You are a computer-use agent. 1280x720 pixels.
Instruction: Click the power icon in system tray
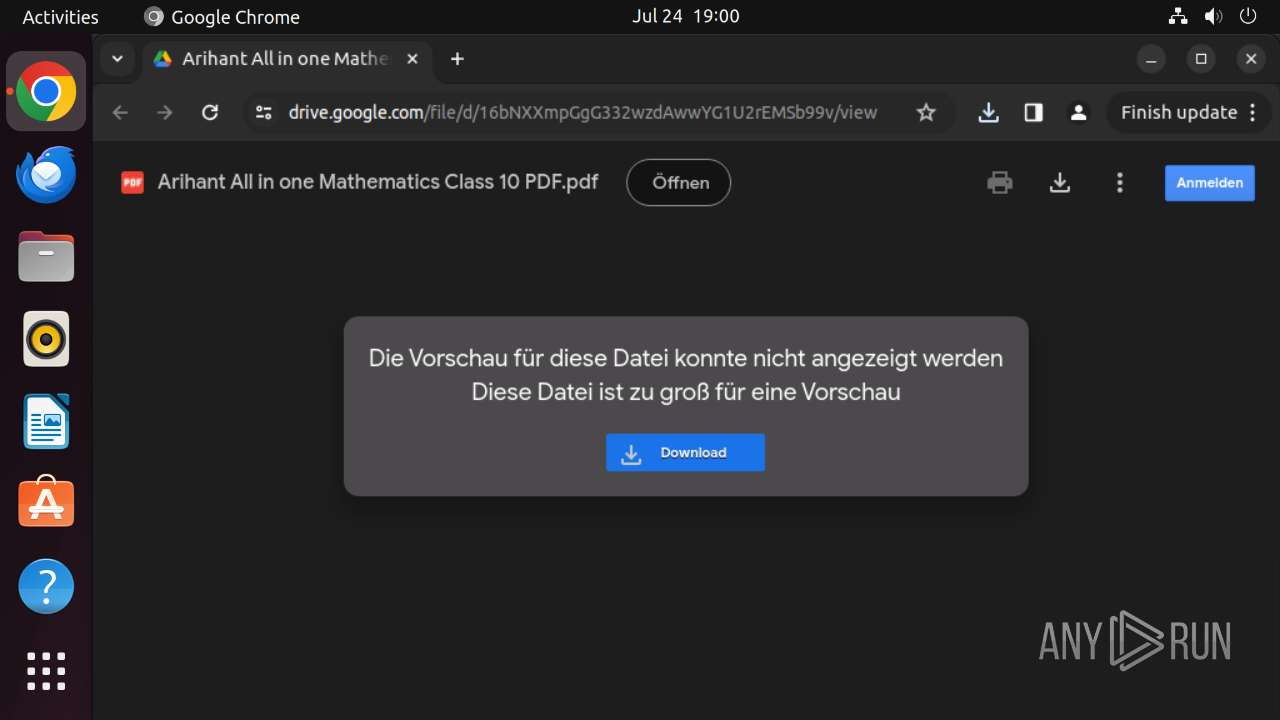[x=1247, y=16]
